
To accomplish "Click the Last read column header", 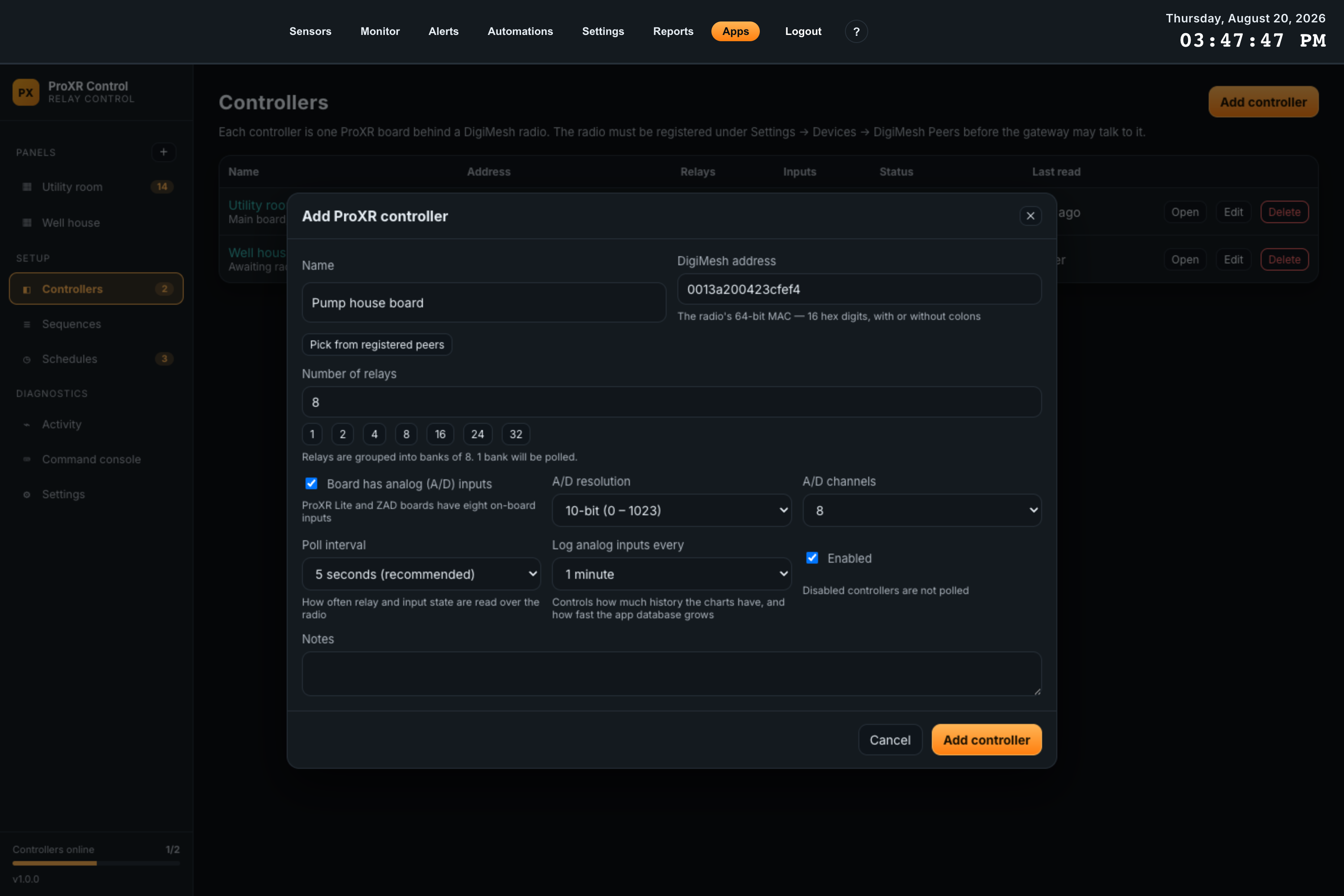I will [1056, 172].
